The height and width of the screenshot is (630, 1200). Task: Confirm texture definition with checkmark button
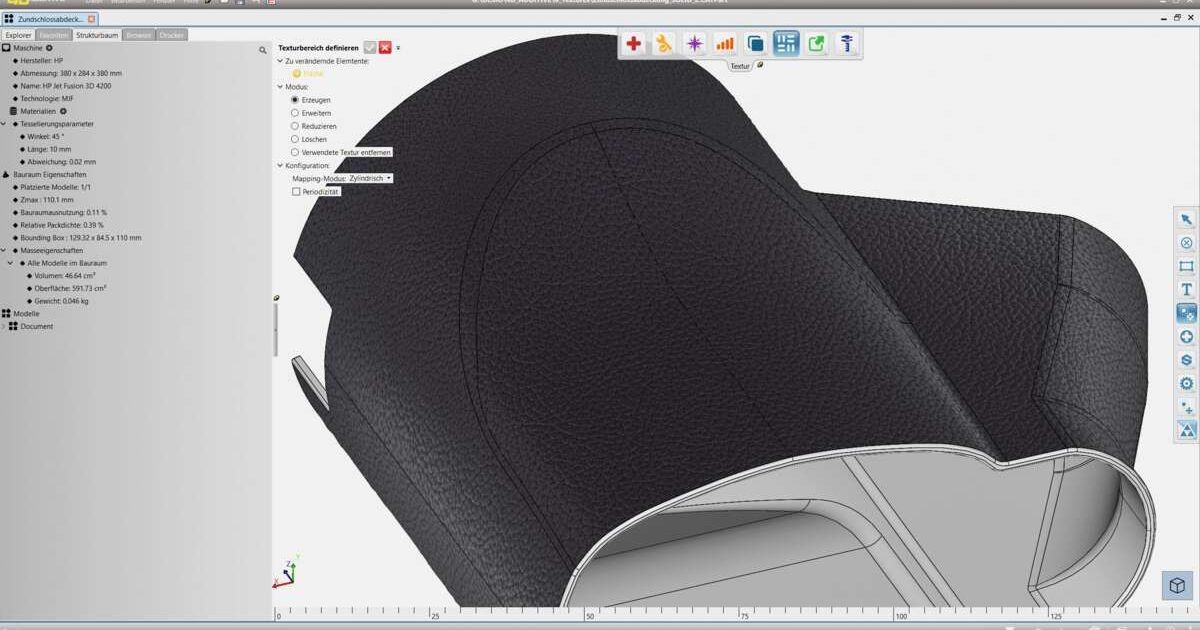(370, 47)
